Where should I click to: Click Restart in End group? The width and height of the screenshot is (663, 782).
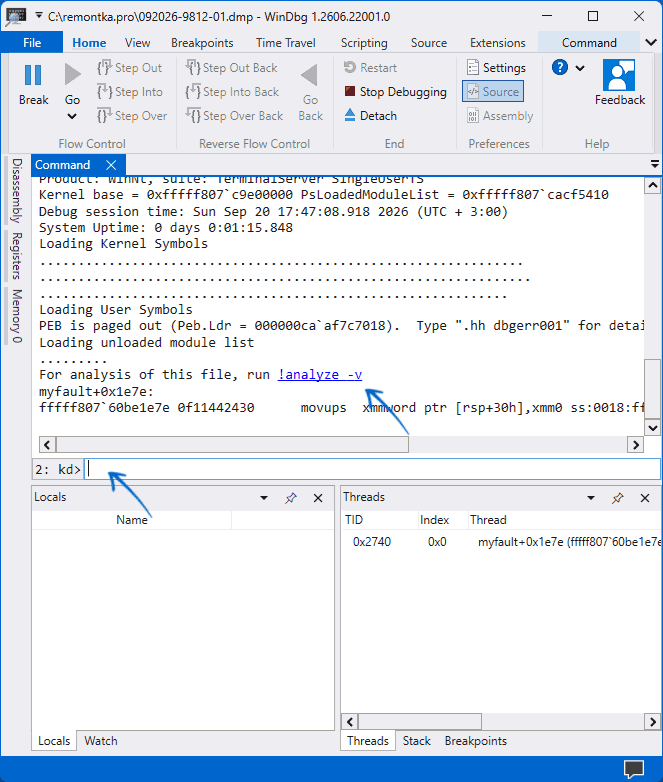(x=370, y=68)
